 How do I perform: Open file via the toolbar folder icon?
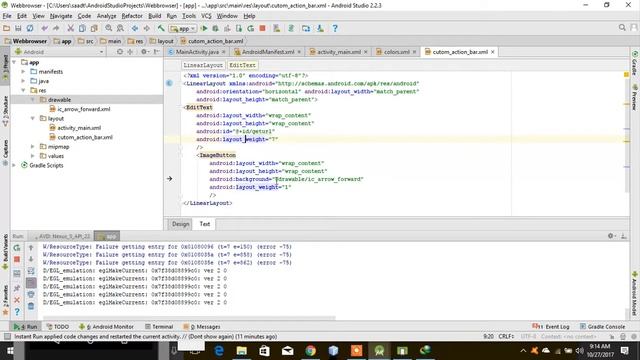click(7, 28)
